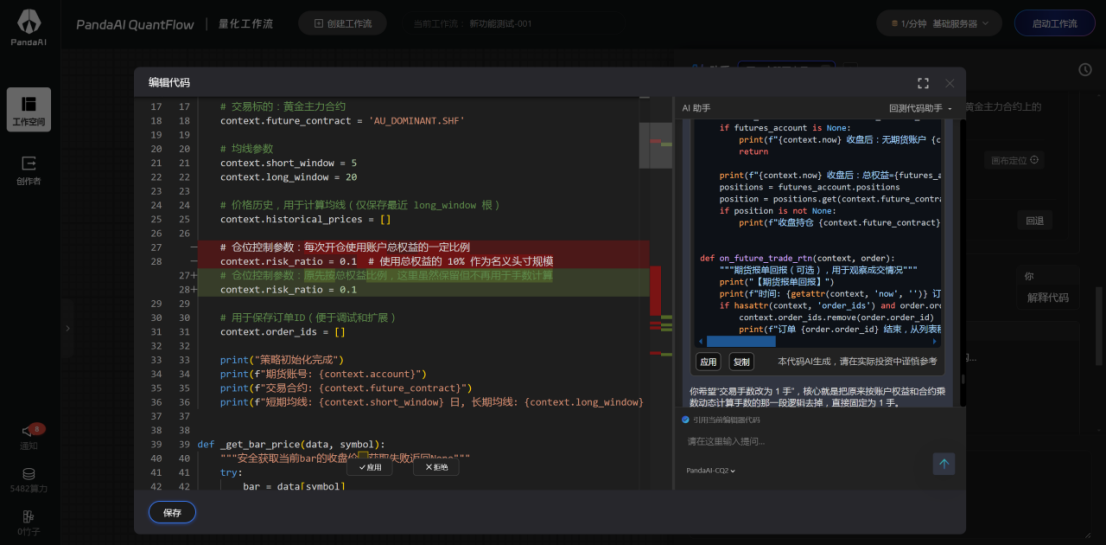Click print 期货账号 context.account line
Screen dimensions: 1107x545
[x=323, y=373]
